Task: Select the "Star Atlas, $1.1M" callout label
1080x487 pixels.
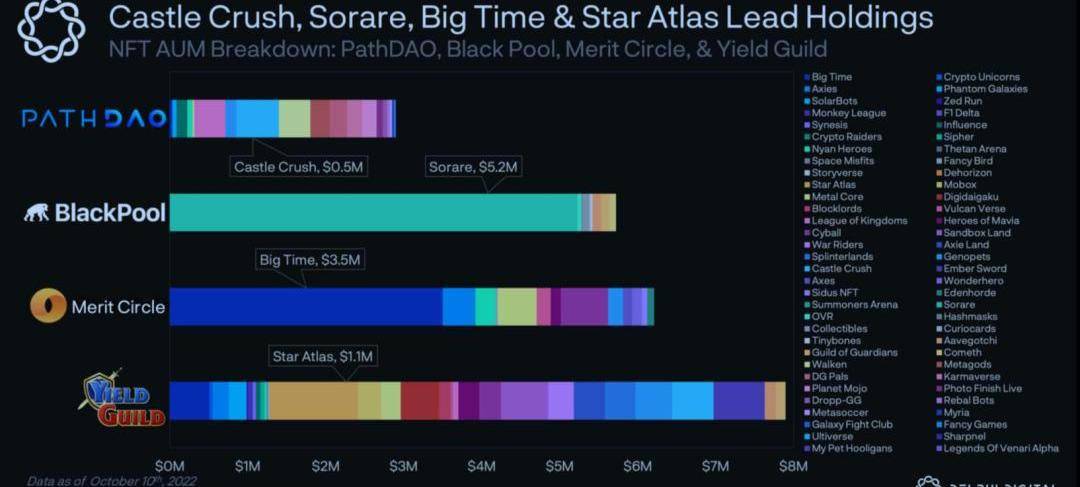Action: click(x=325, y=355)
